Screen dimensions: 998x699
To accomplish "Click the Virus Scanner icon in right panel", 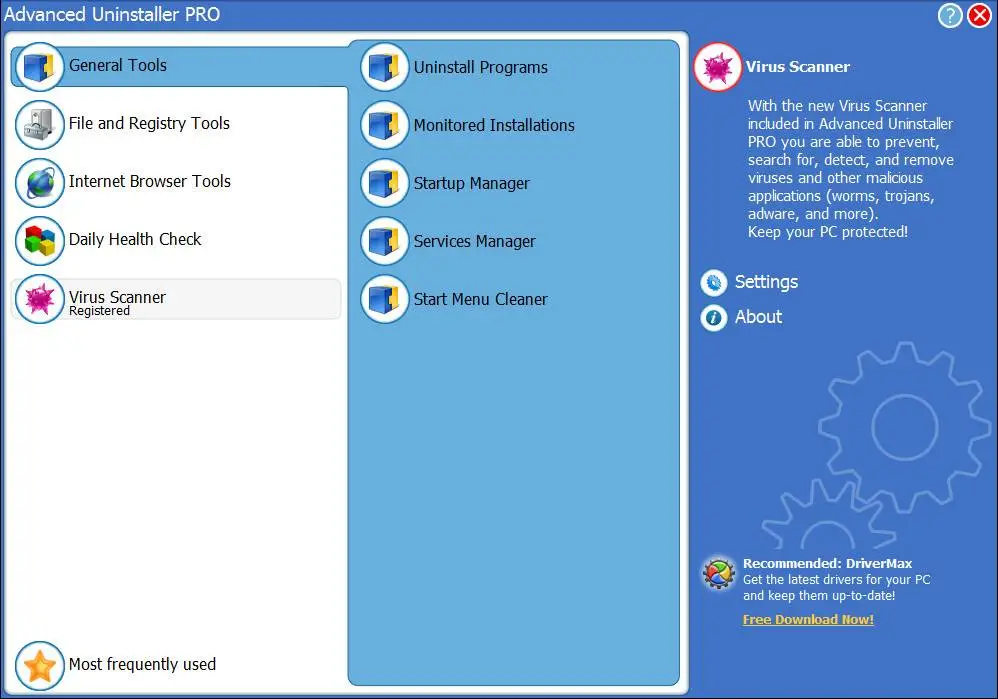I will click(718, 67).
